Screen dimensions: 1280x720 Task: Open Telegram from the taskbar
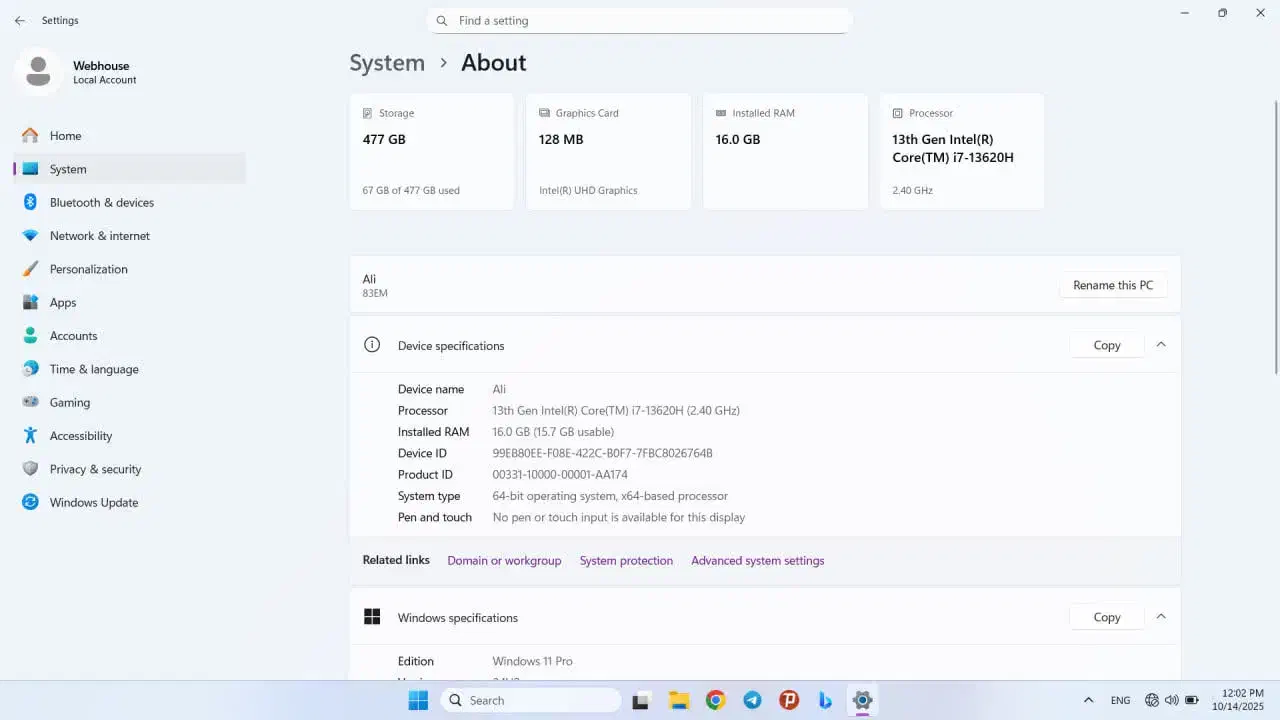[x=752, y=700]
